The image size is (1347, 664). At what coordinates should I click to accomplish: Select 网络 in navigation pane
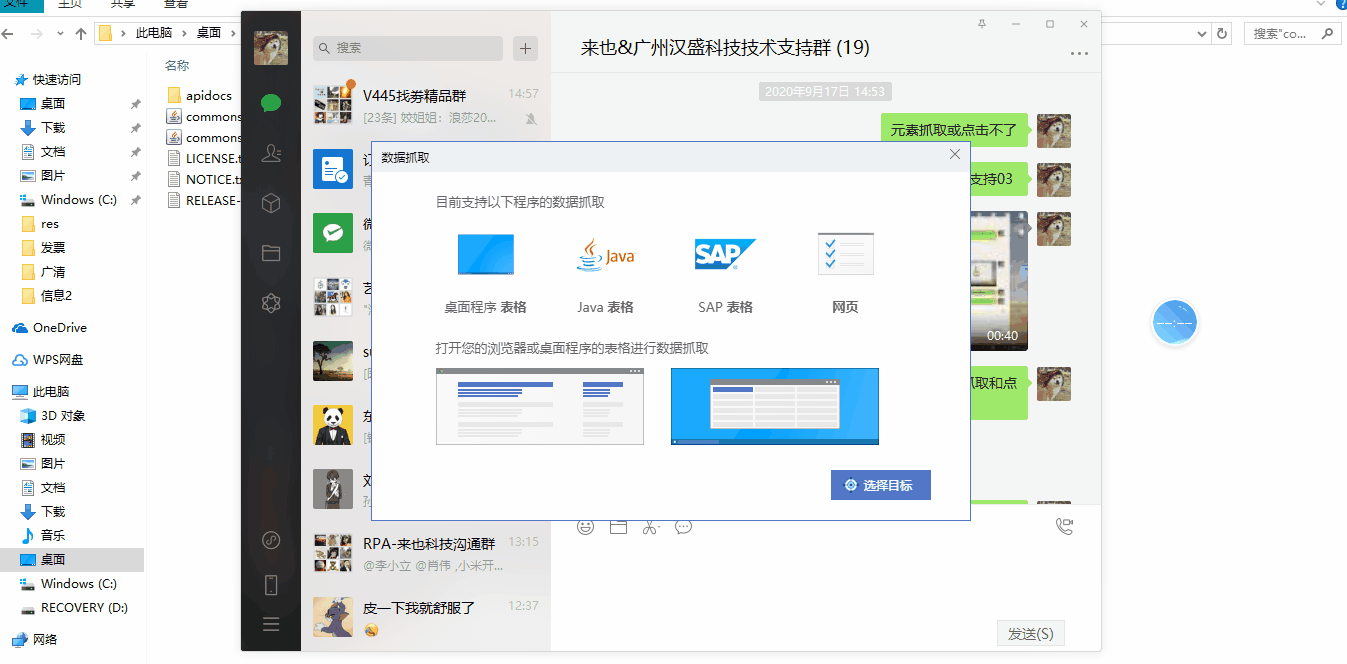point(45,640)
